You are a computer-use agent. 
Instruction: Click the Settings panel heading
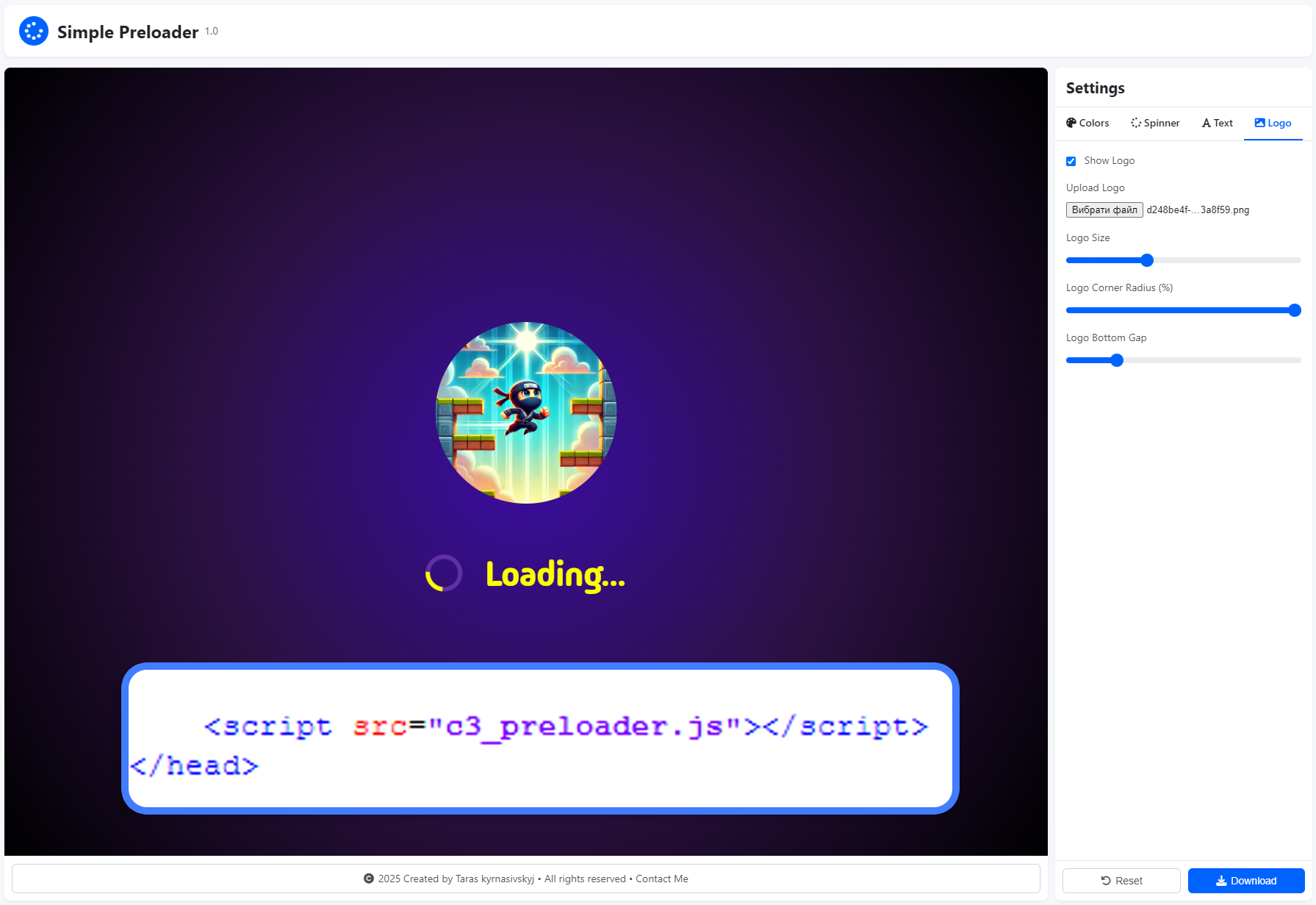pos(1096,88)
